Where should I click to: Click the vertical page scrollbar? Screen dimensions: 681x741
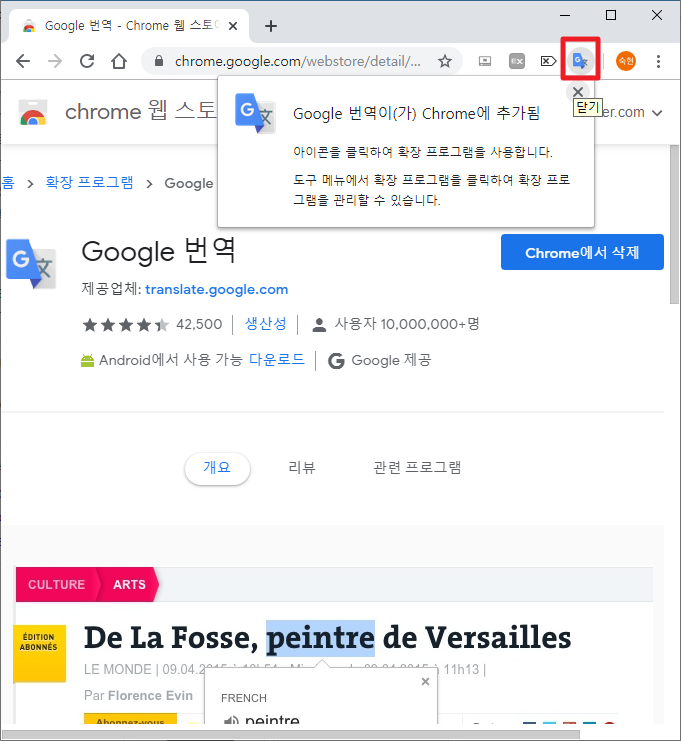(x=674, y=224)
